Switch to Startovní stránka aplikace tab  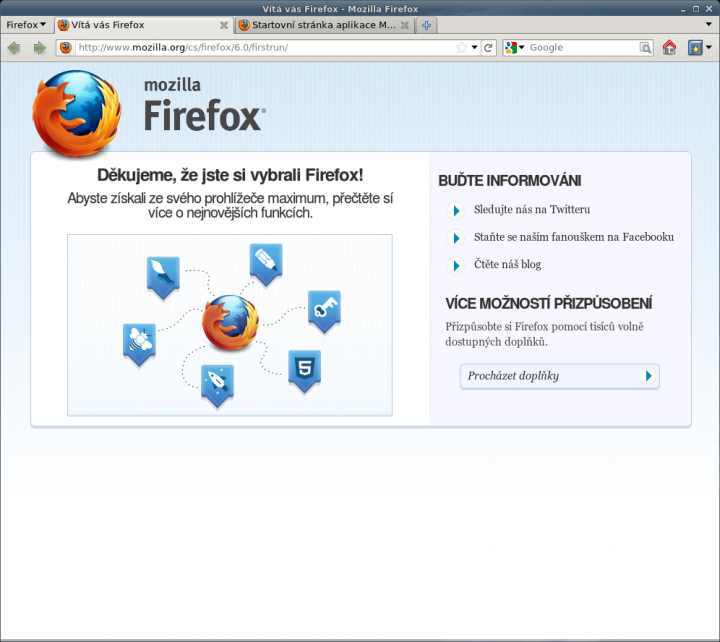point(325,25)
